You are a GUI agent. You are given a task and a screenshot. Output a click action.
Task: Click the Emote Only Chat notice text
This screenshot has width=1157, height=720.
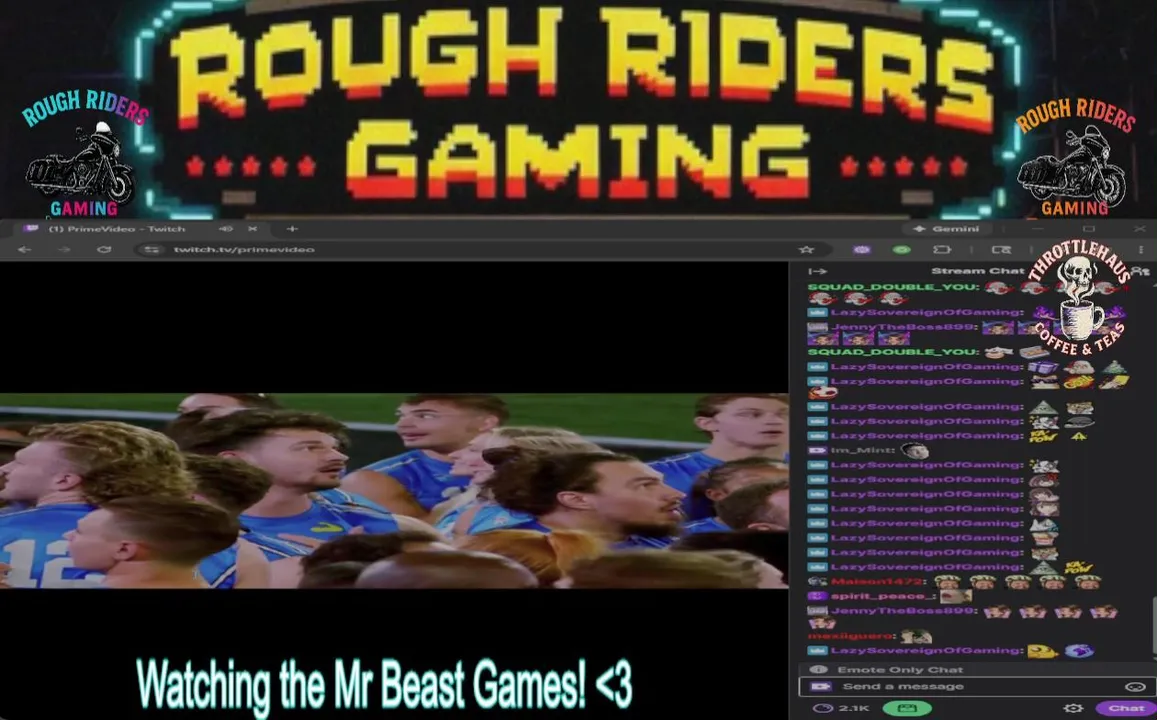[x=900, y=670]
